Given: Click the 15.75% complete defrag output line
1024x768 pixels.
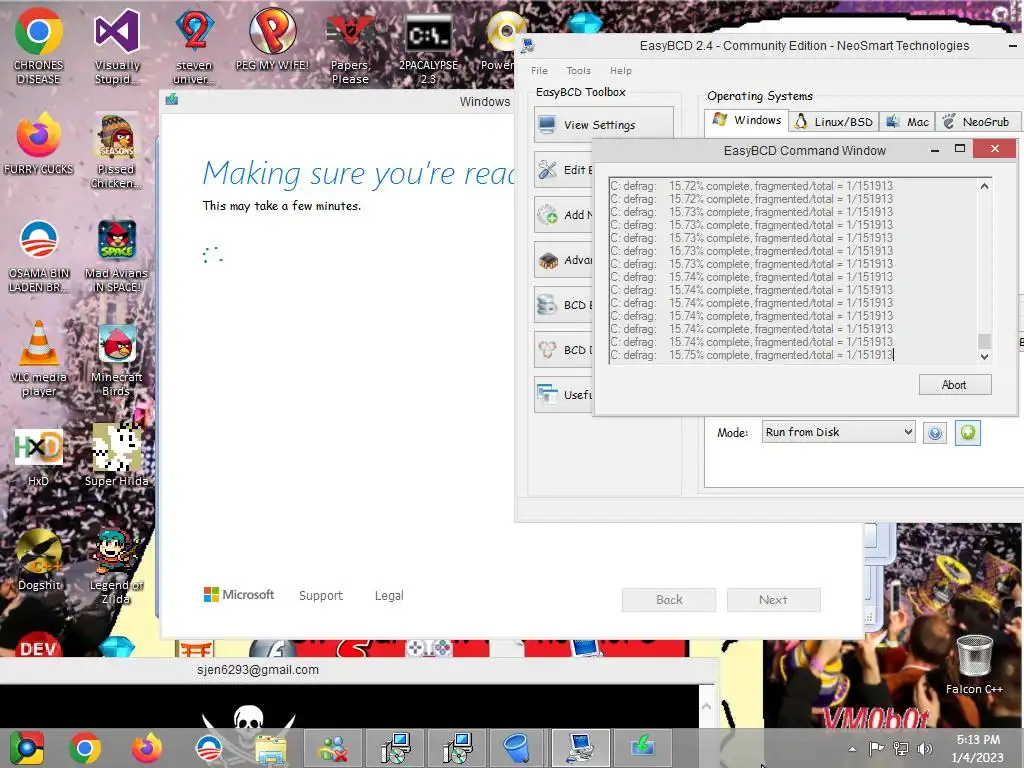Looking at the screenshot, I should 752,355.
